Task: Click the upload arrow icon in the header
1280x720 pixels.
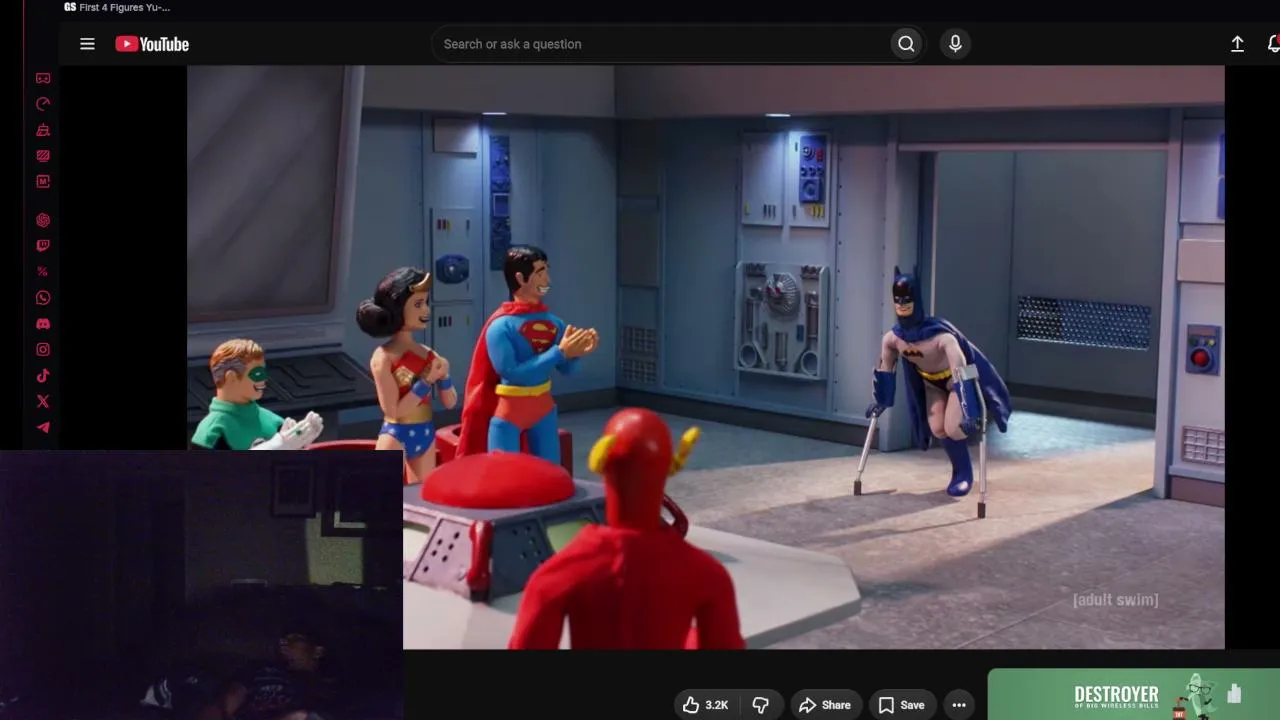Action: click(1237, 44)
